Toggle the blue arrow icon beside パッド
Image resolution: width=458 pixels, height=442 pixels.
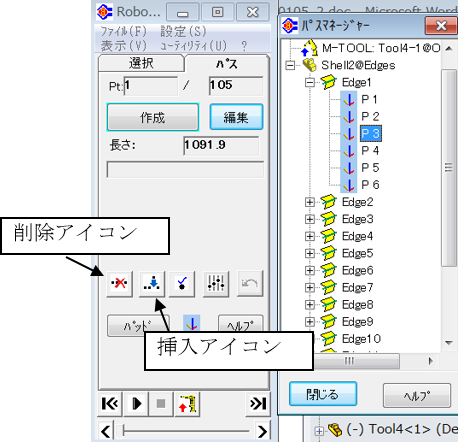[192, 323]
